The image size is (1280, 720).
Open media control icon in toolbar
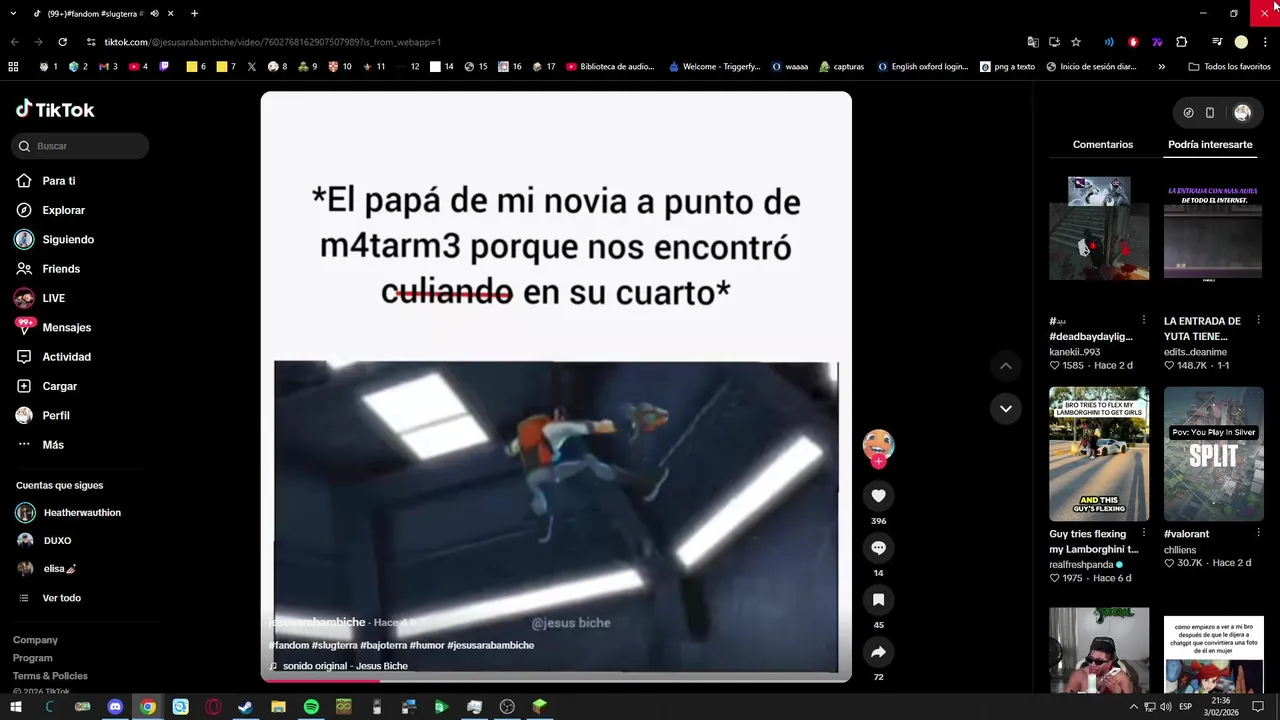[x=1217, y=42]
